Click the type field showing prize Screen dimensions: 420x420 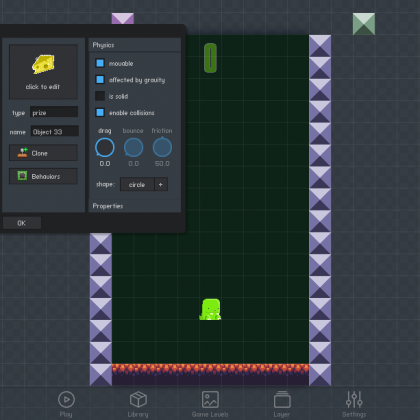[x=54, y=112]
